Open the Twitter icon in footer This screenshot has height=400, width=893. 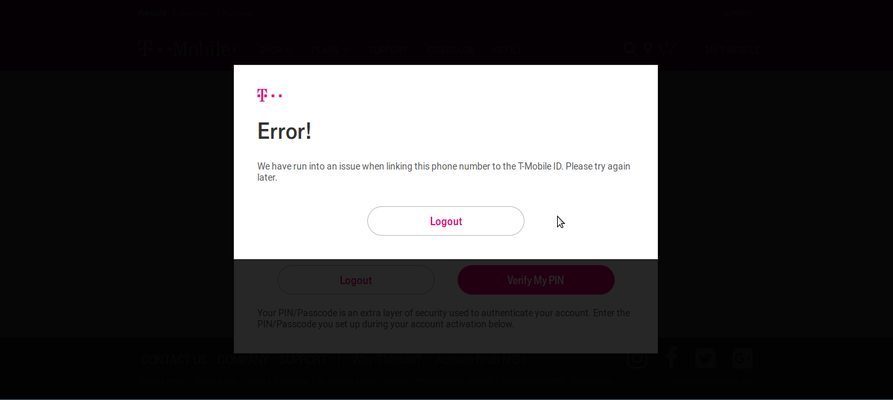pyautogui.click(x=705, y=358)
